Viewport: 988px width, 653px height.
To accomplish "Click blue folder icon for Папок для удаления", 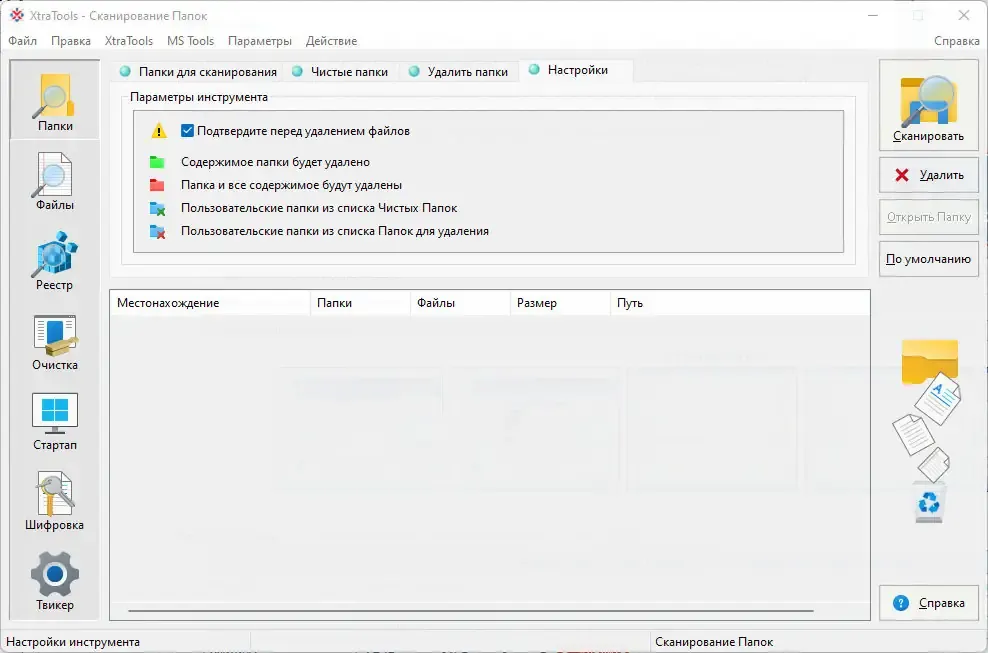I will click(x=158, y=231).
